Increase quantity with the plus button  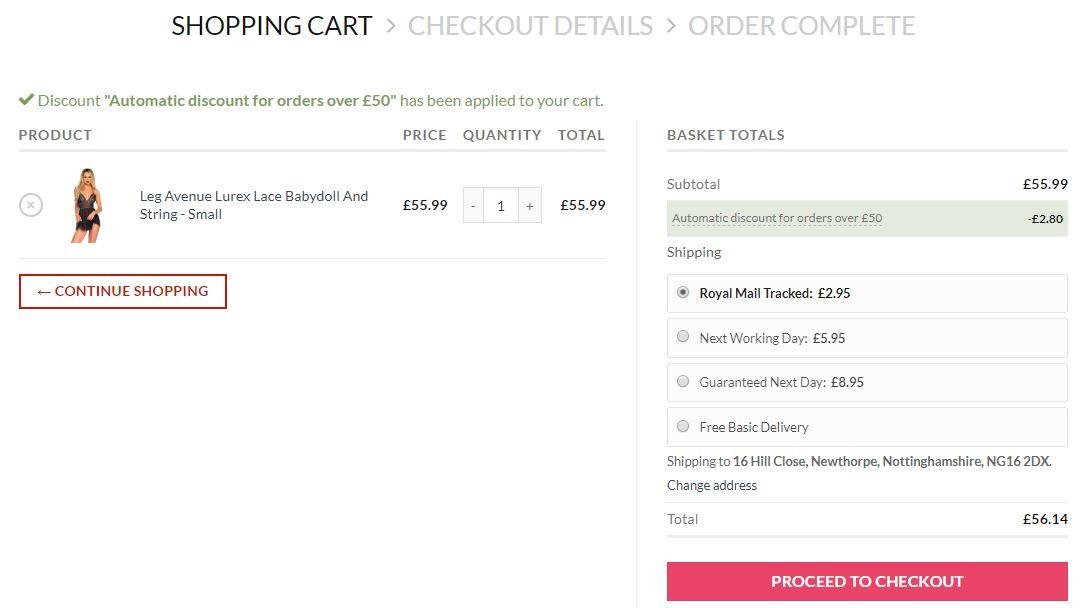(x=530, y=205)
